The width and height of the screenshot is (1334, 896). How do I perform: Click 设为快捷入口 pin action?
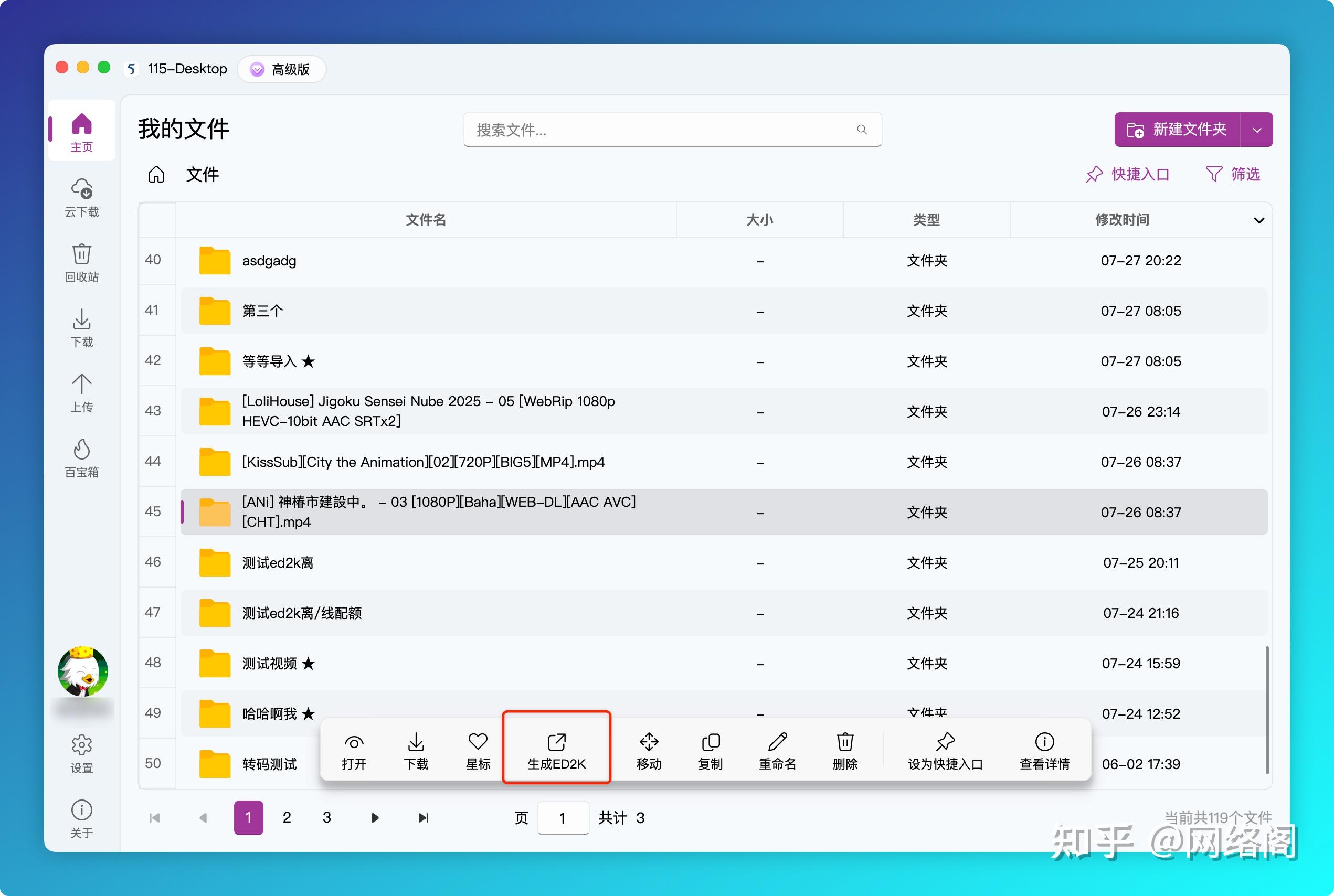(x=945, y=750)
